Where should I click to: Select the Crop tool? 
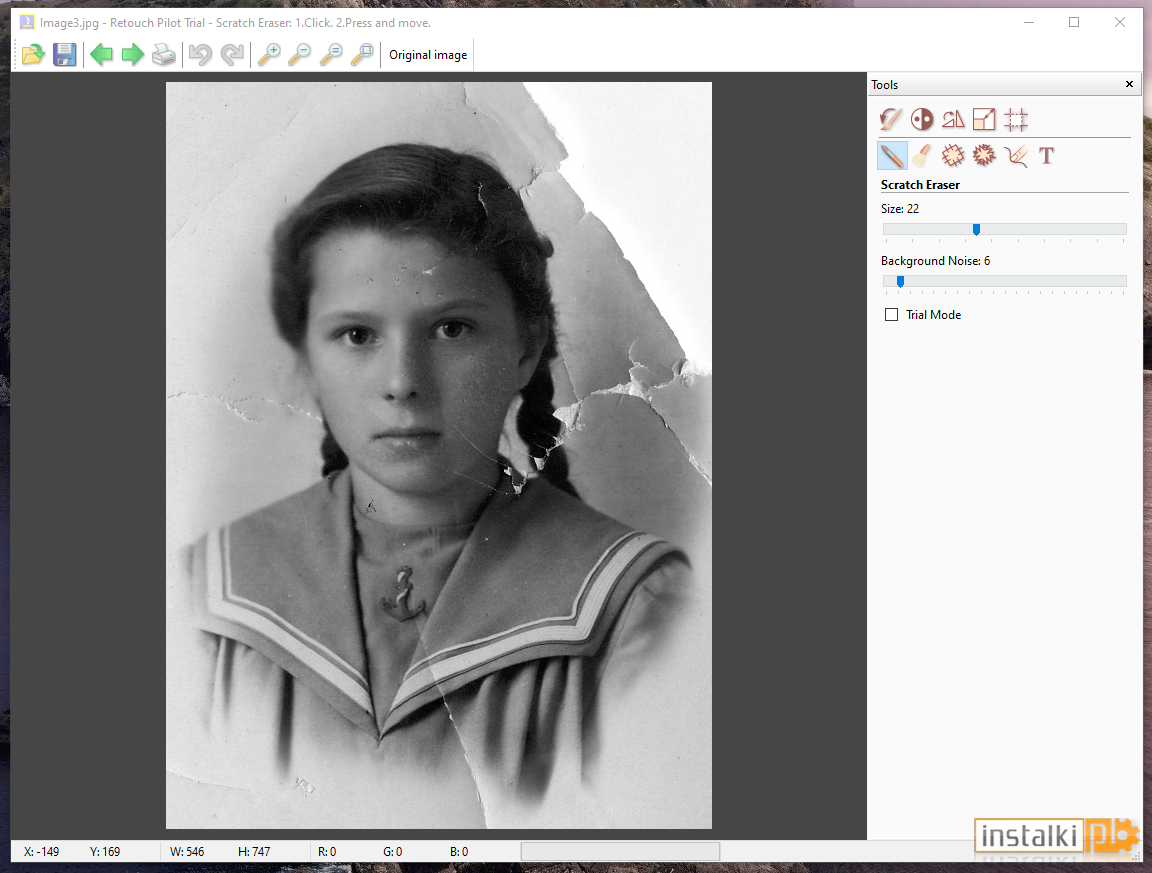pos(1015,119)
